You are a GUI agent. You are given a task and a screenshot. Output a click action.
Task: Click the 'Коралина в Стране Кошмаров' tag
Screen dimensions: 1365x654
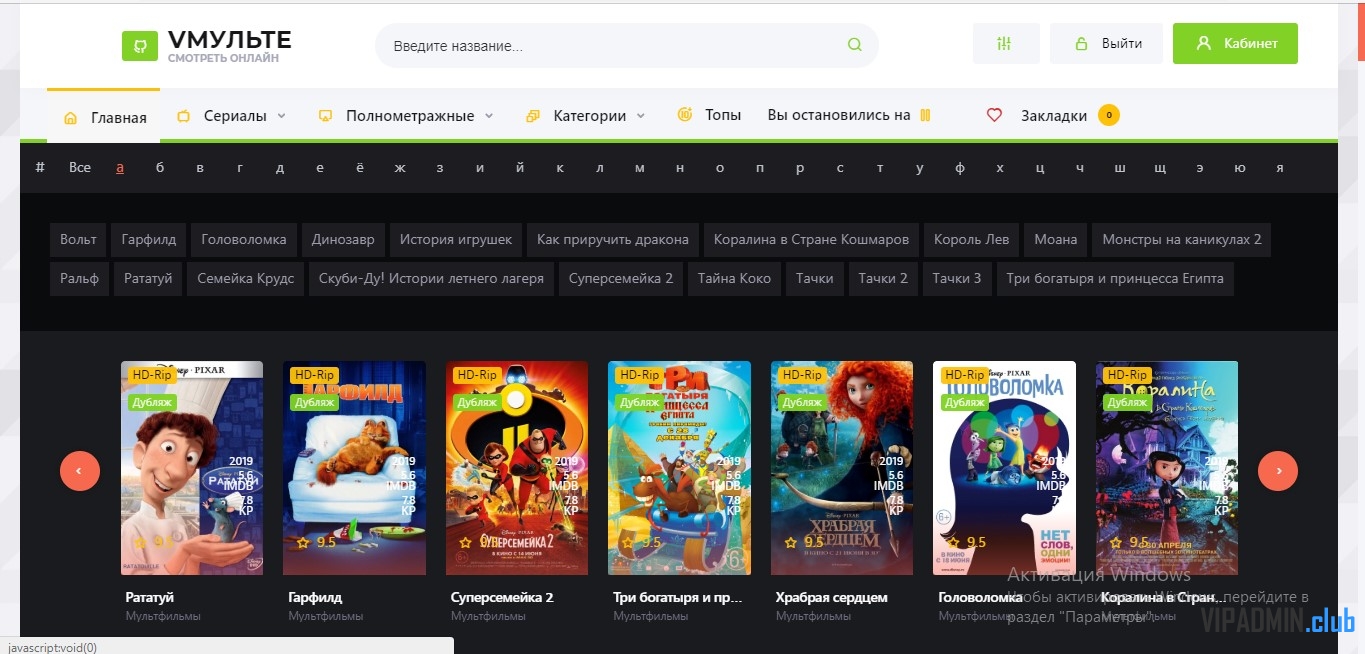tap(811, 240)
